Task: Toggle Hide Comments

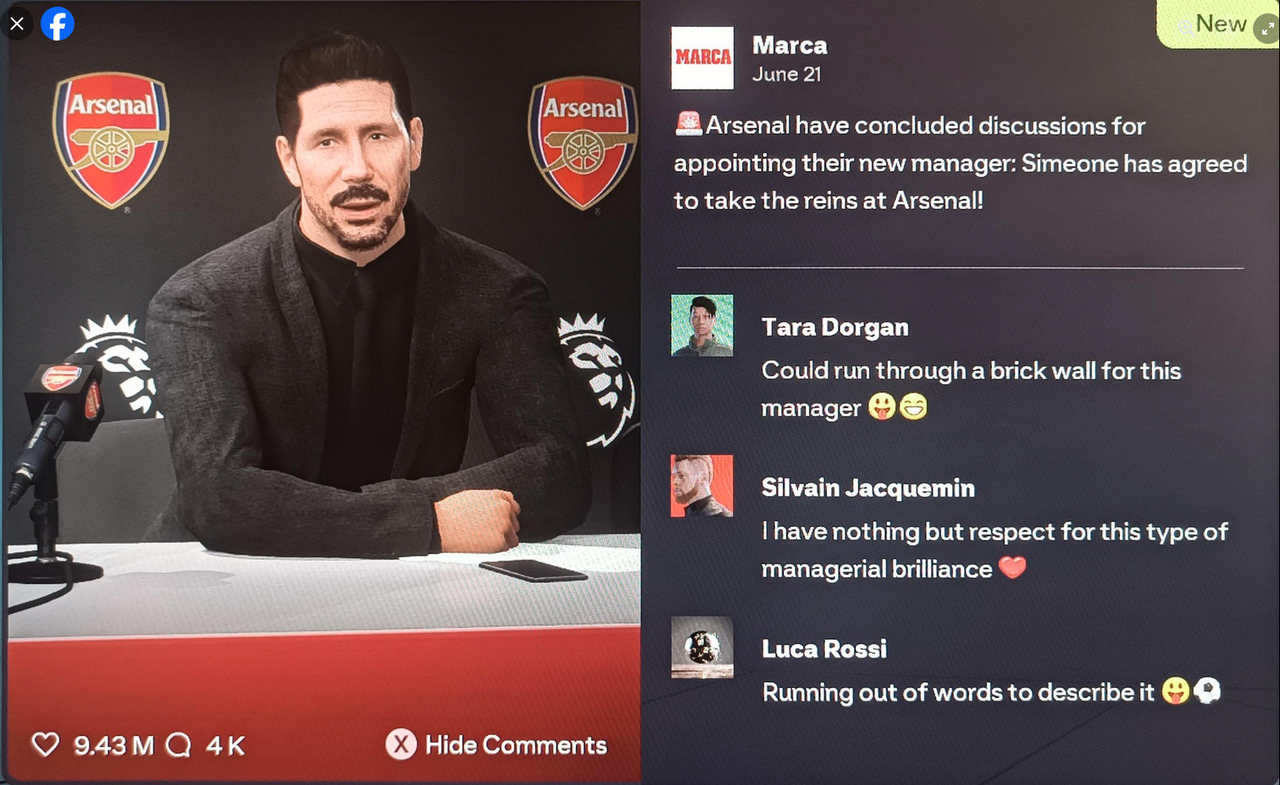Action: click(x=497, y=745)
